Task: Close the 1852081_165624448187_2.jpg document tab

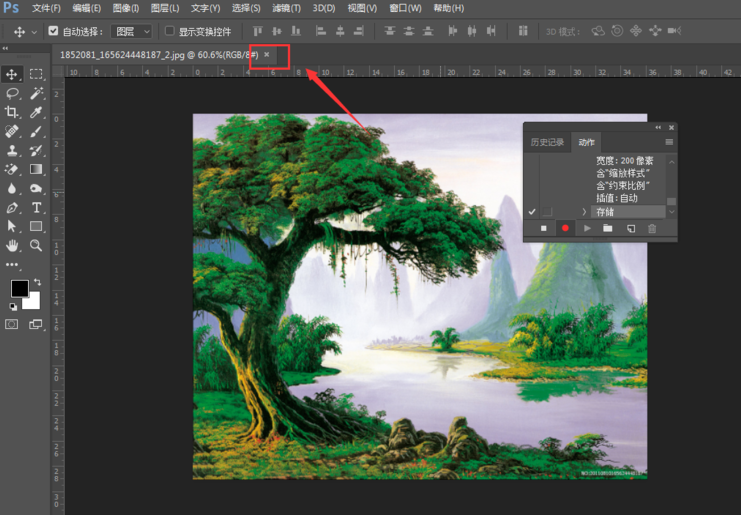Action: point(267,54)
